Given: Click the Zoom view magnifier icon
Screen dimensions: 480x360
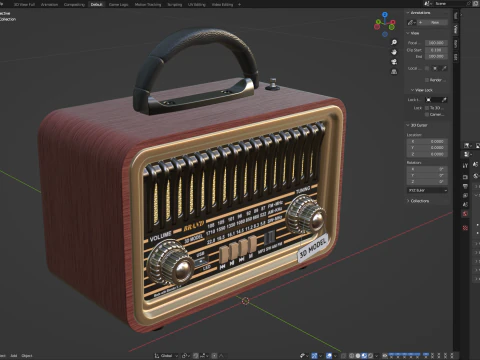Looking at the screenshot, I should pos(394,42).
